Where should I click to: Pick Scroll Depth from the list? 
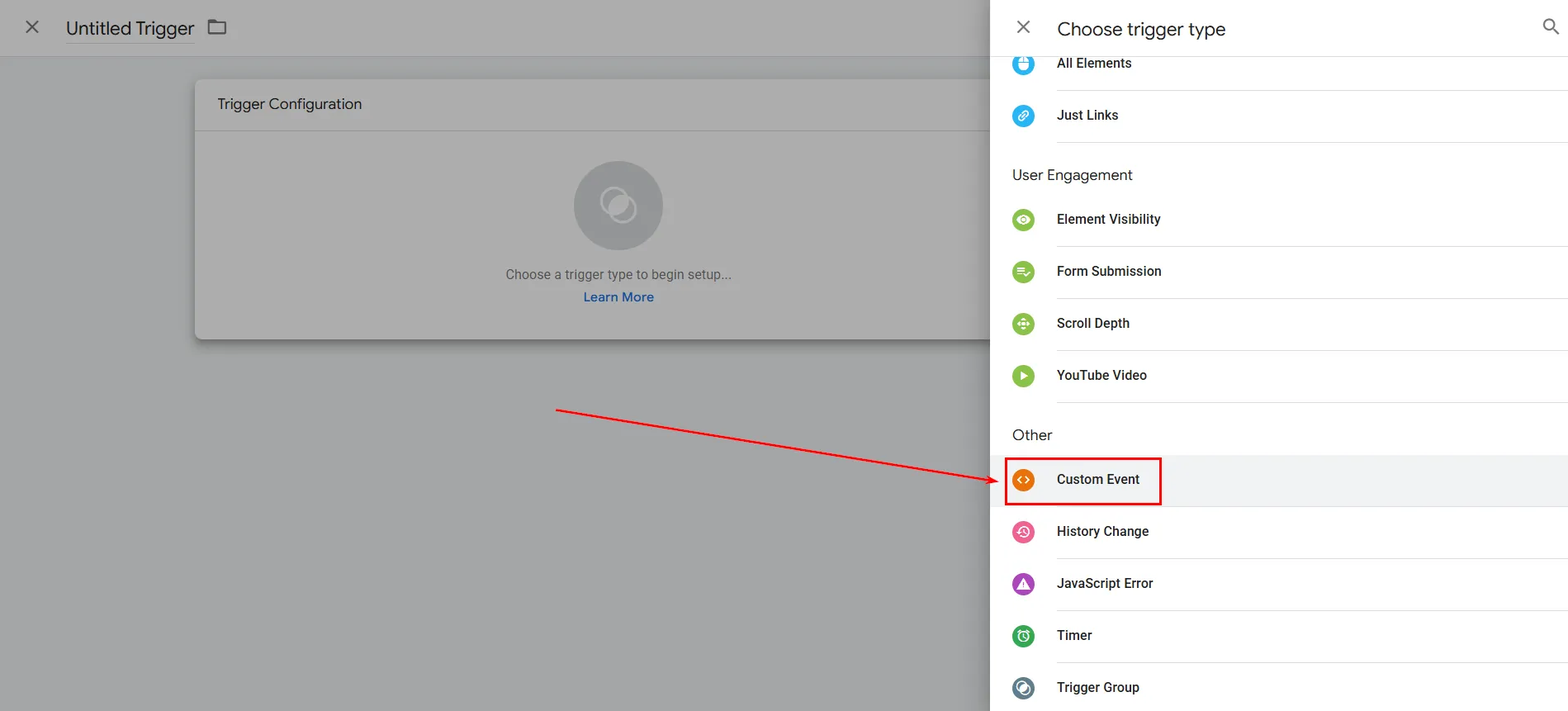click(x=1092, y=324)
